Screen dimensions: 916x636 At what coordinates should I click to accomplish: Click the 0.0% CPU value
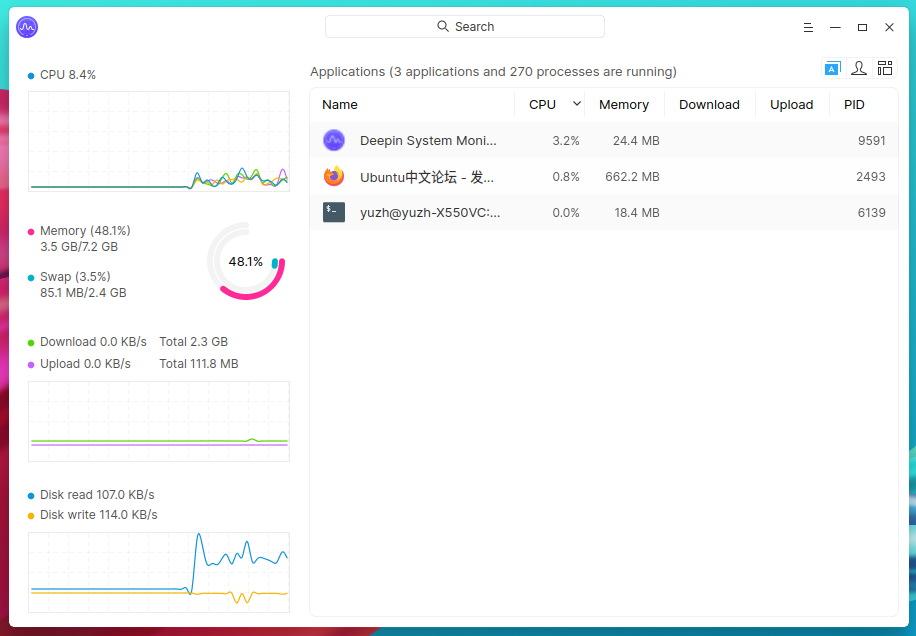(565, 213)
